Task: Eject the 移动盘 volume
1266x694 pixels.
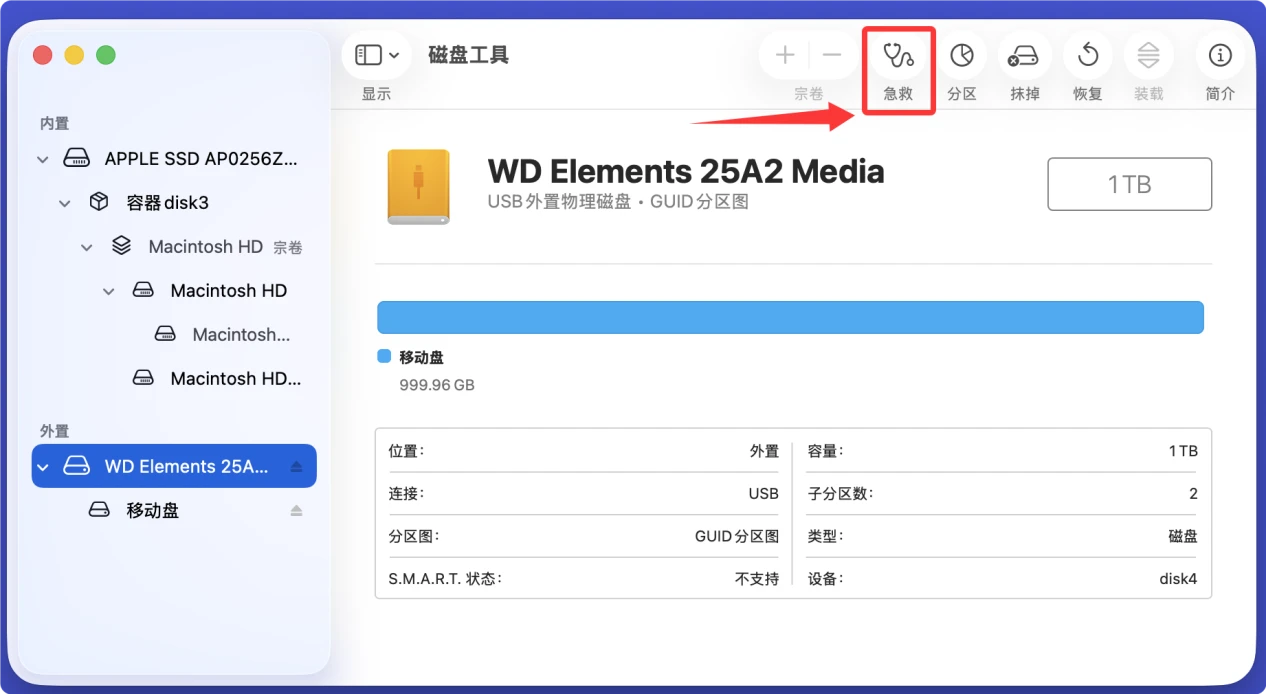Action: click(296, 511)
